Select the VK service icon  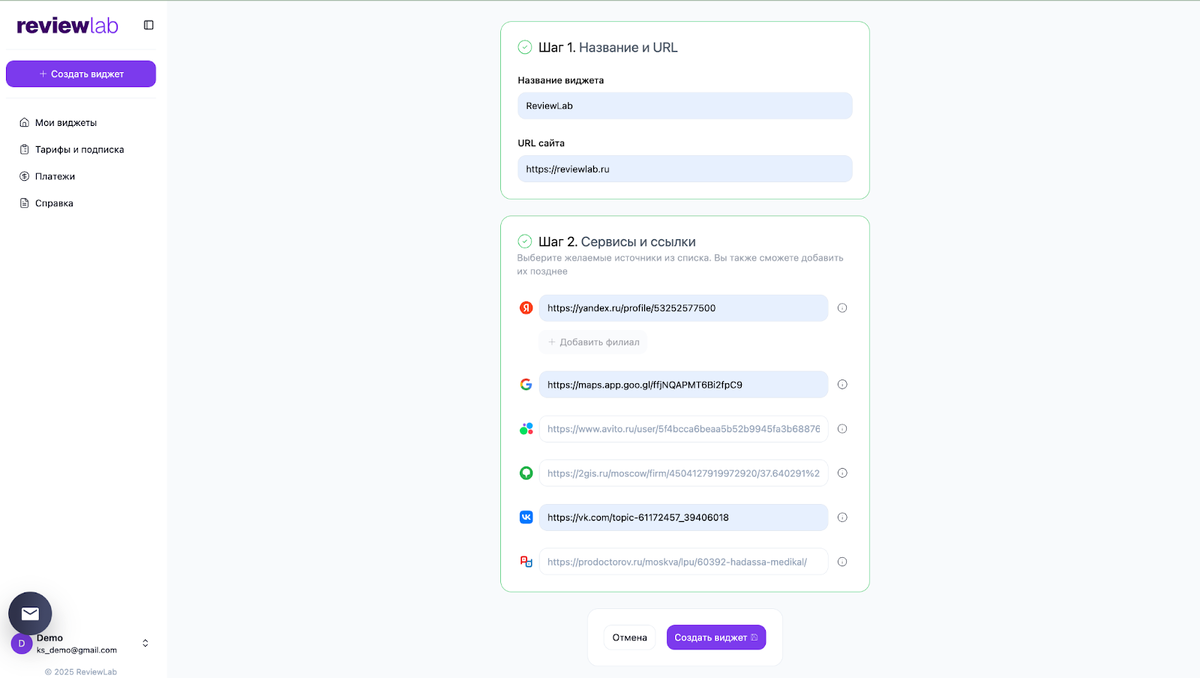[x=527, y=517]
